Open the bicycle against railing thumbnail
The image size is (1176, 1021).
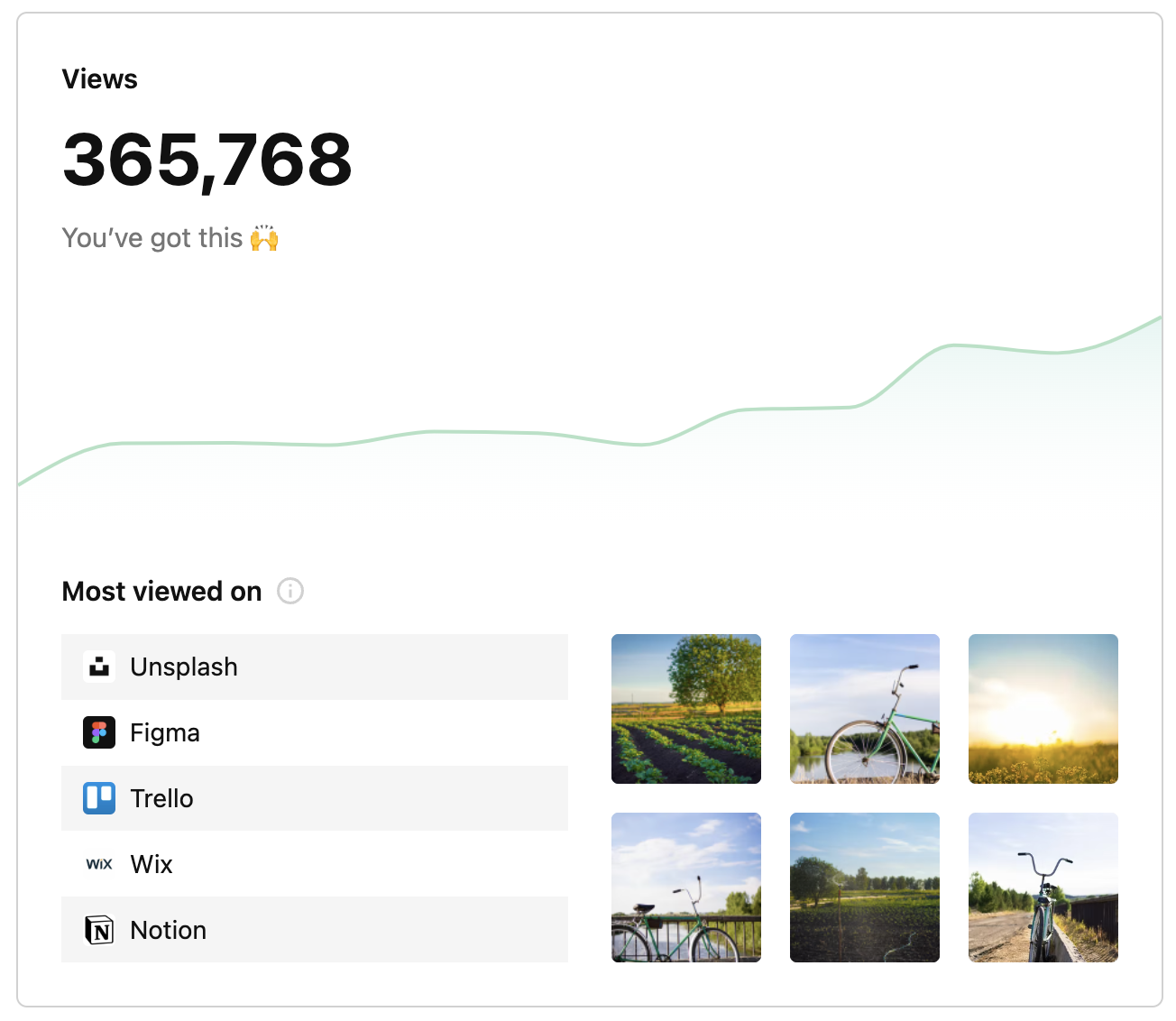click(686, 888)
